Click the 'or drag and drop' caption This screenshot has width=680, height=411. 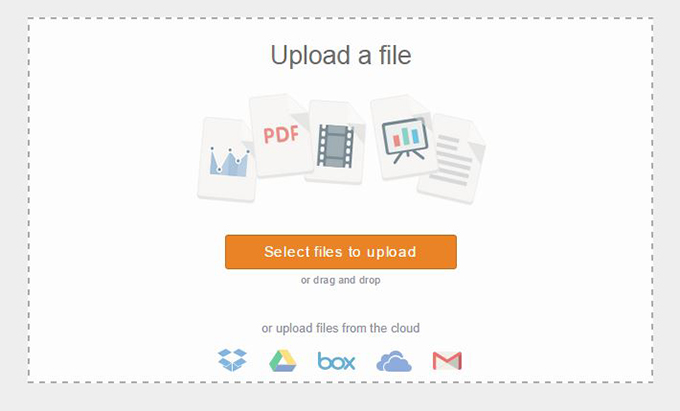341,280
